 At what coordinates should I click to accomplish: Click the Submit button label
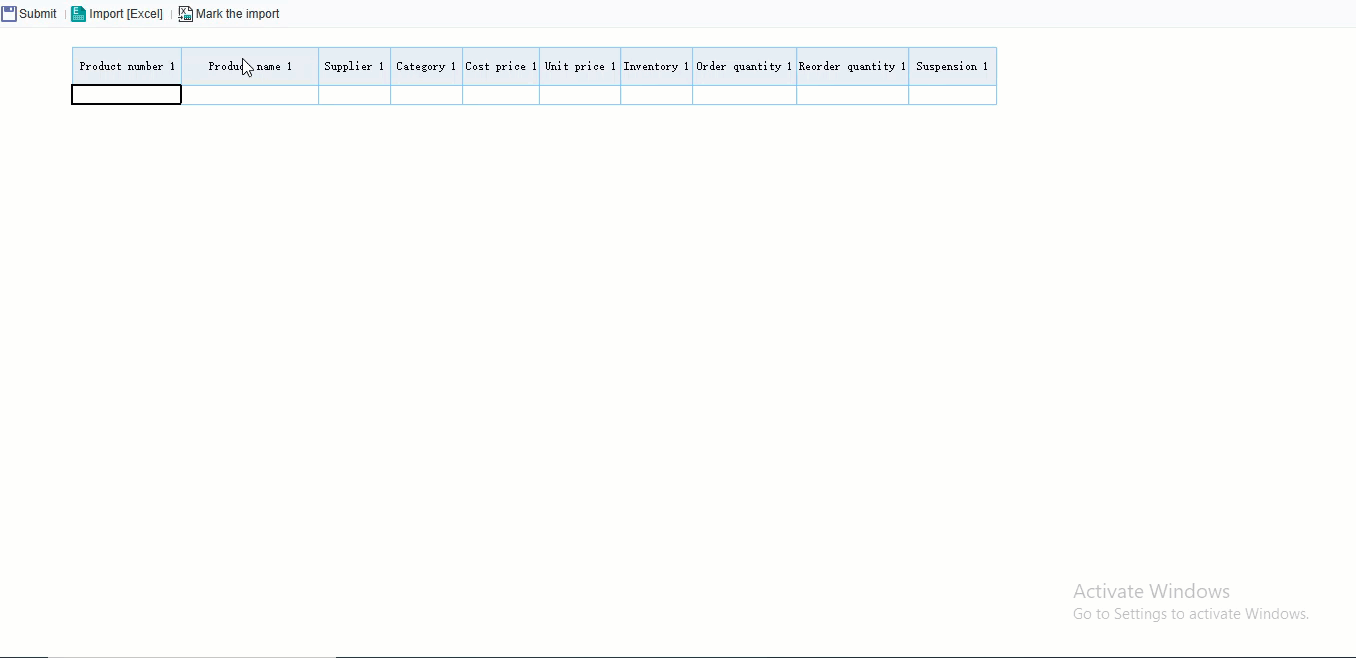(38, 14)
